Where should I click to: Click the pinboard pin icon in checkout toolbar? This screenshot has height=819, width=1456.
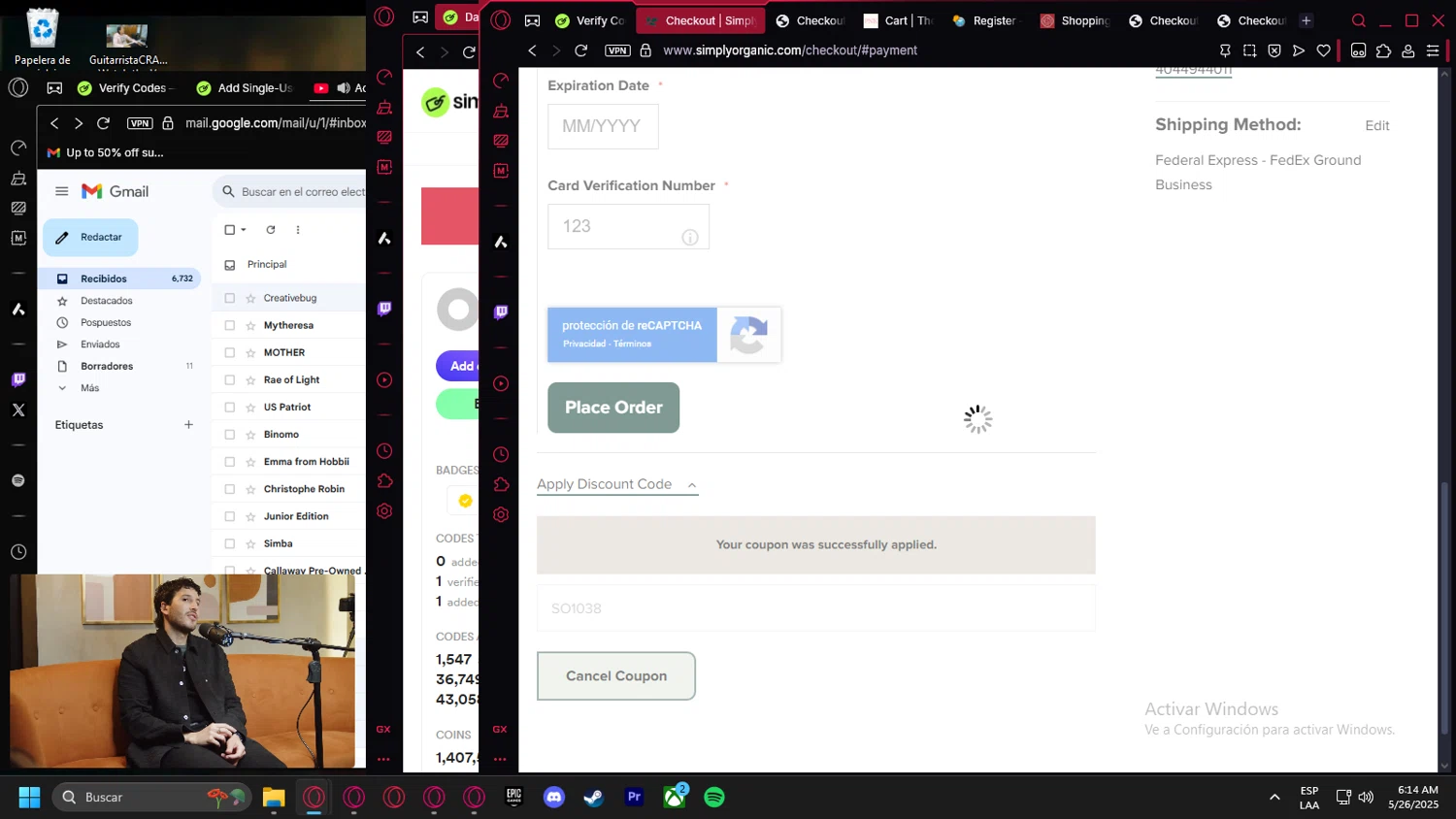1225,50
